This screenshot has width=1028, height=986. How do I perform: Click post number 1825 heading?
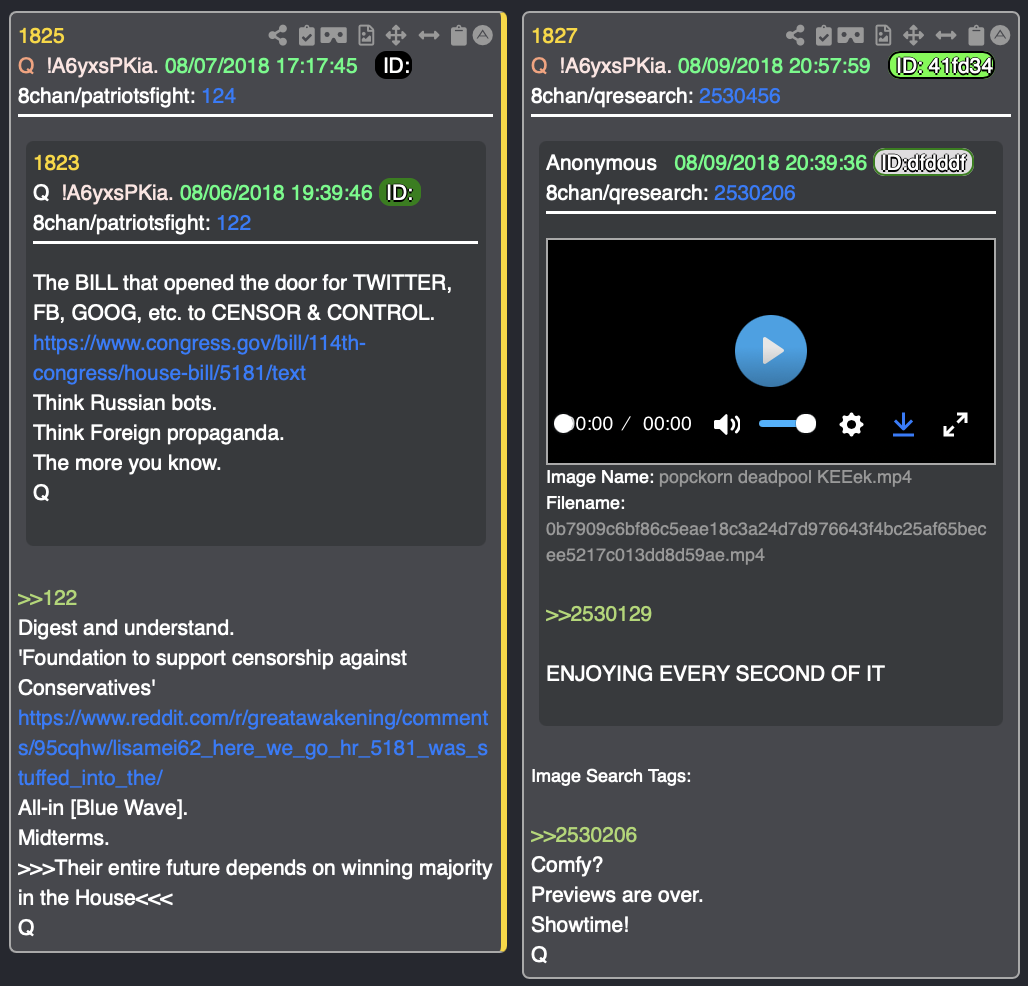click(x=41, y=35)
